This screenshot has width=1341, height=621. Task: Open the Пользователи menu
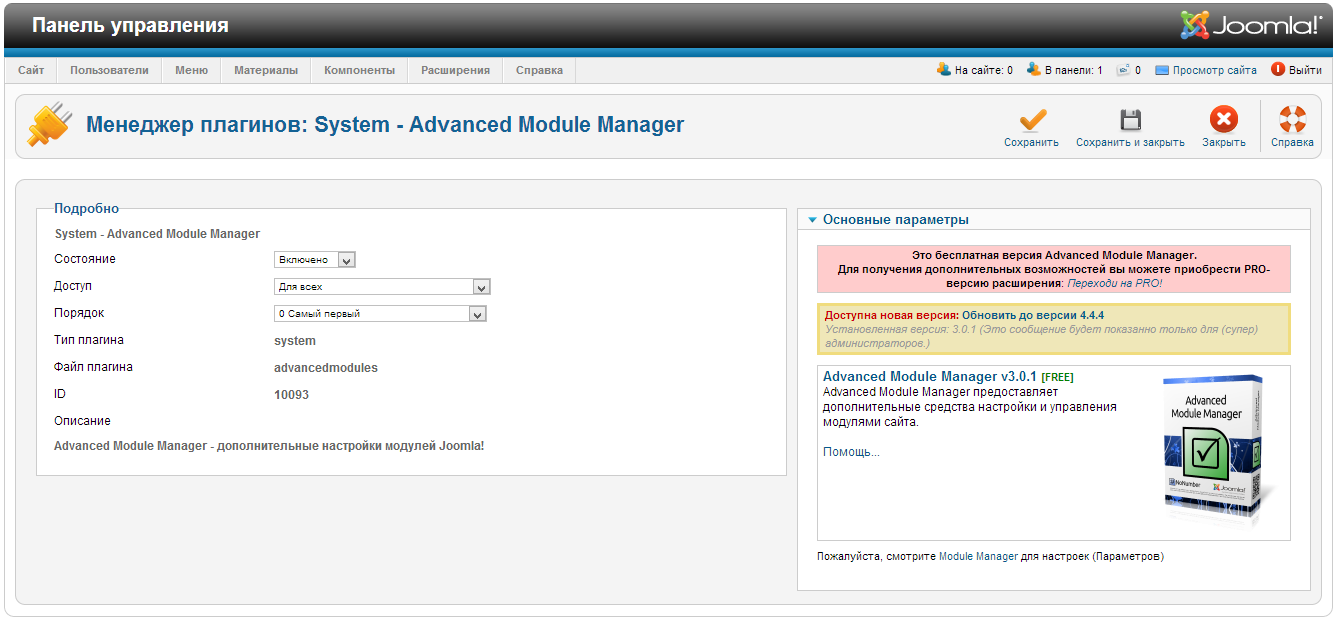tap(109, 70)
